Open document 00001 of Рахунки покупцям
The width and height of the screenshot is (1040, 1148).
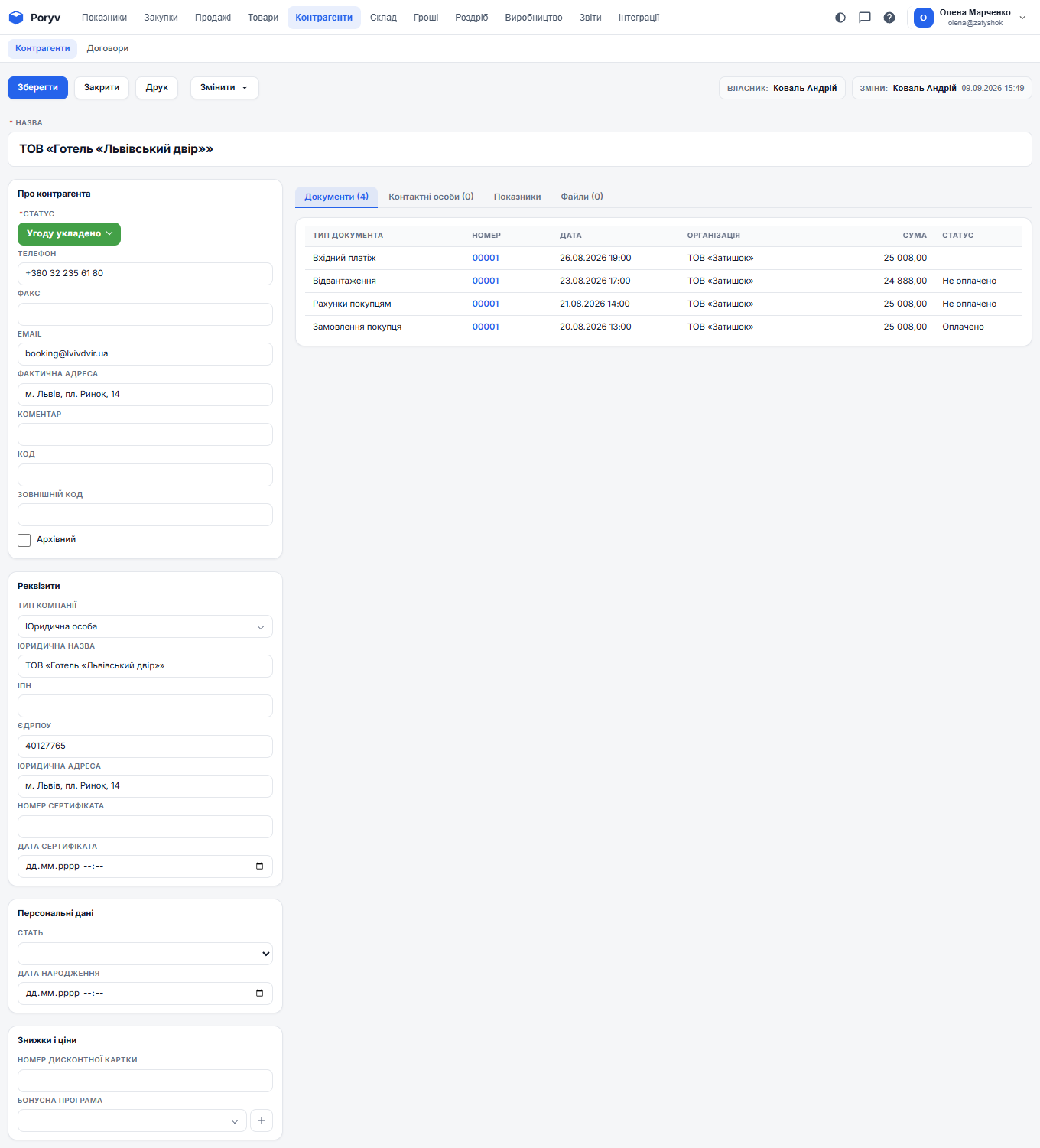pyautogui.click(x=486, y=304)
